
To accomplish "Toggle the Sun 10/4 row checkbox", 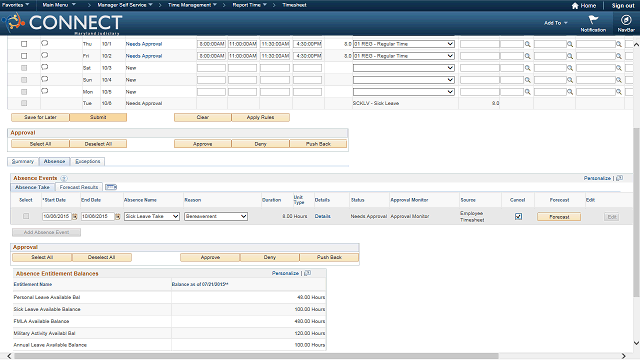I will coord(24,80).
